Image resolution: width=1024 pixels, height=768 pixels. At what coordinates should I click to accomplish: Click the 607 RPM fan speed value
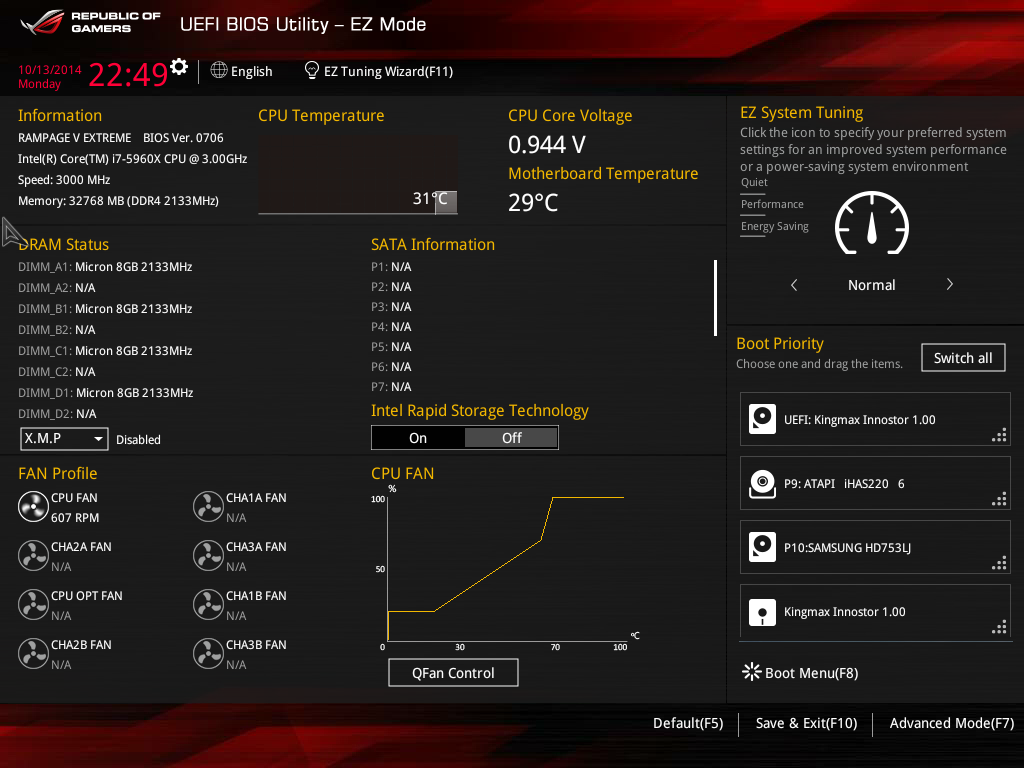[x=75, y=518]
